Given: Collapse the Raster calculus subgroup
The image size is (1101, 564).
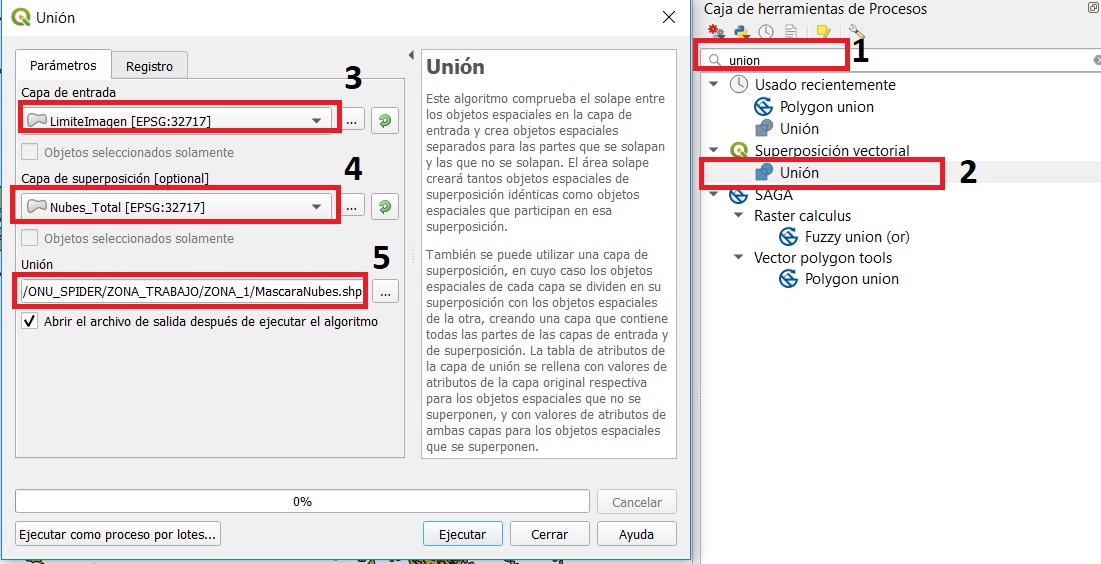Looking at the screenshot, I should pos(738,216).
